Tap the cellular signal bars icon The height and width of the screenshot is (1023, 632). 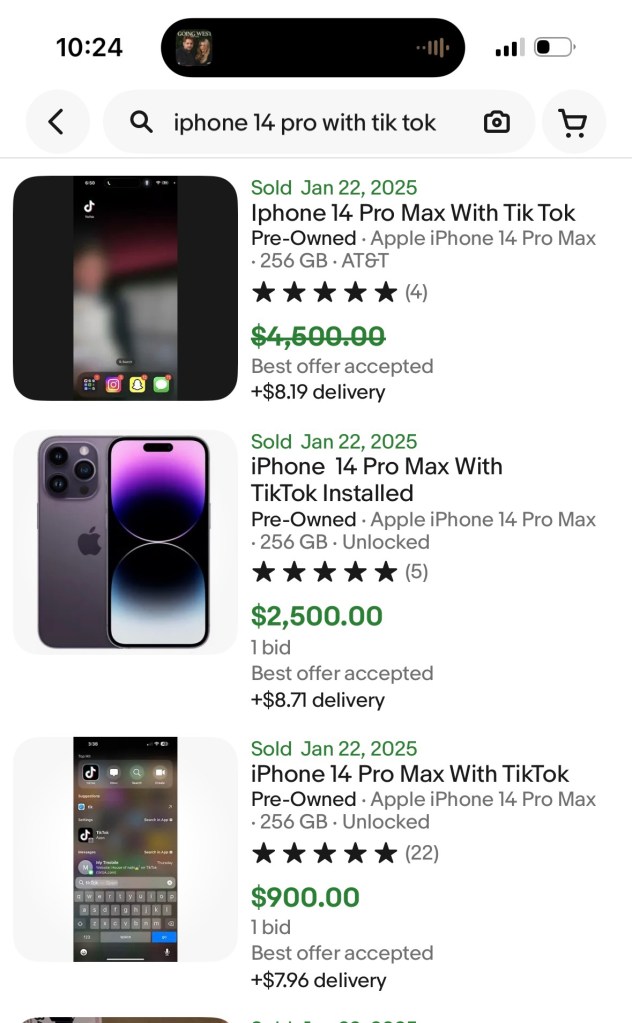point(509,48)
